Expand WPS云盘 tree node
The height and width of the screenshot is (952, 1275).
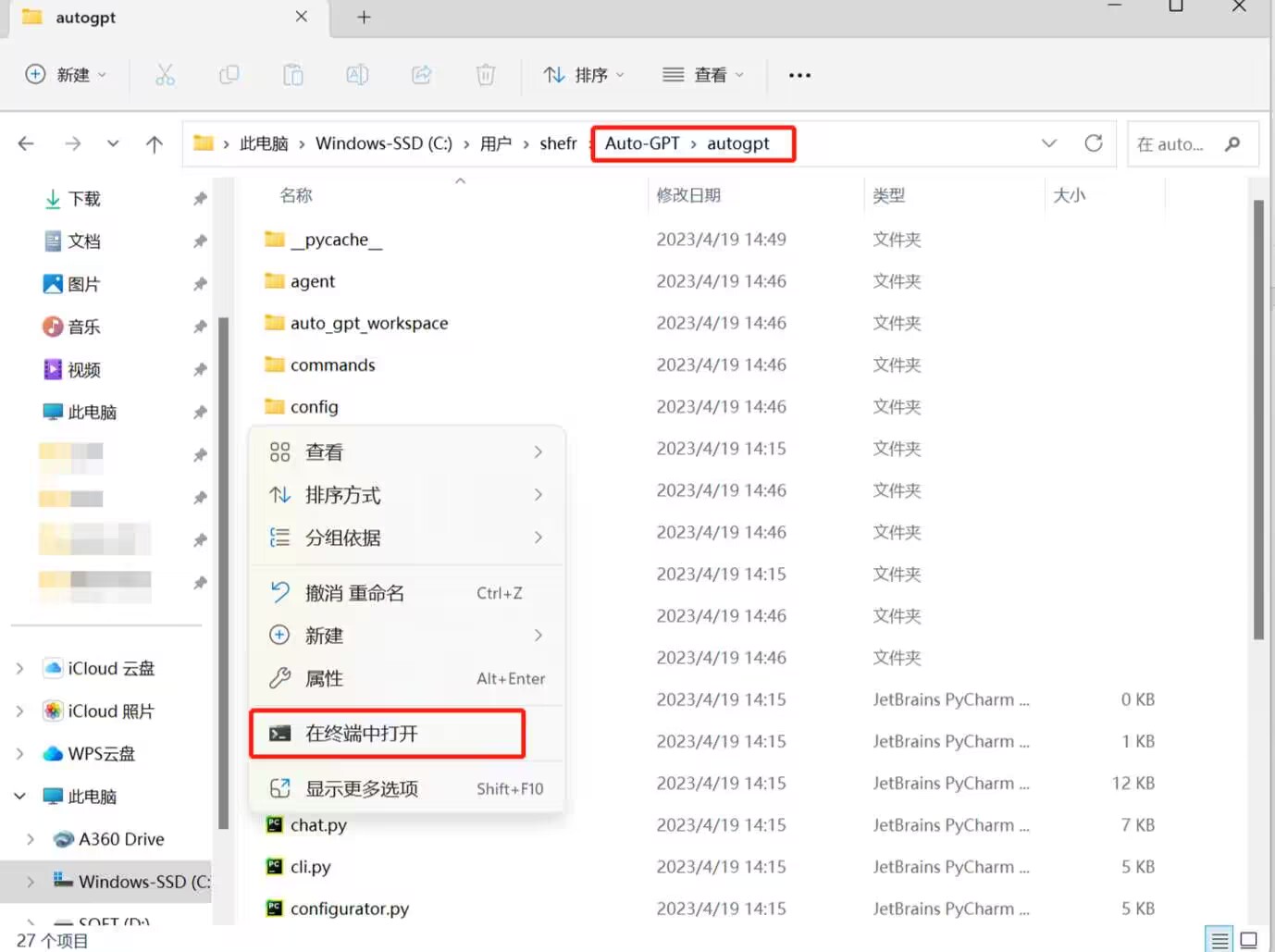point(20,753)
